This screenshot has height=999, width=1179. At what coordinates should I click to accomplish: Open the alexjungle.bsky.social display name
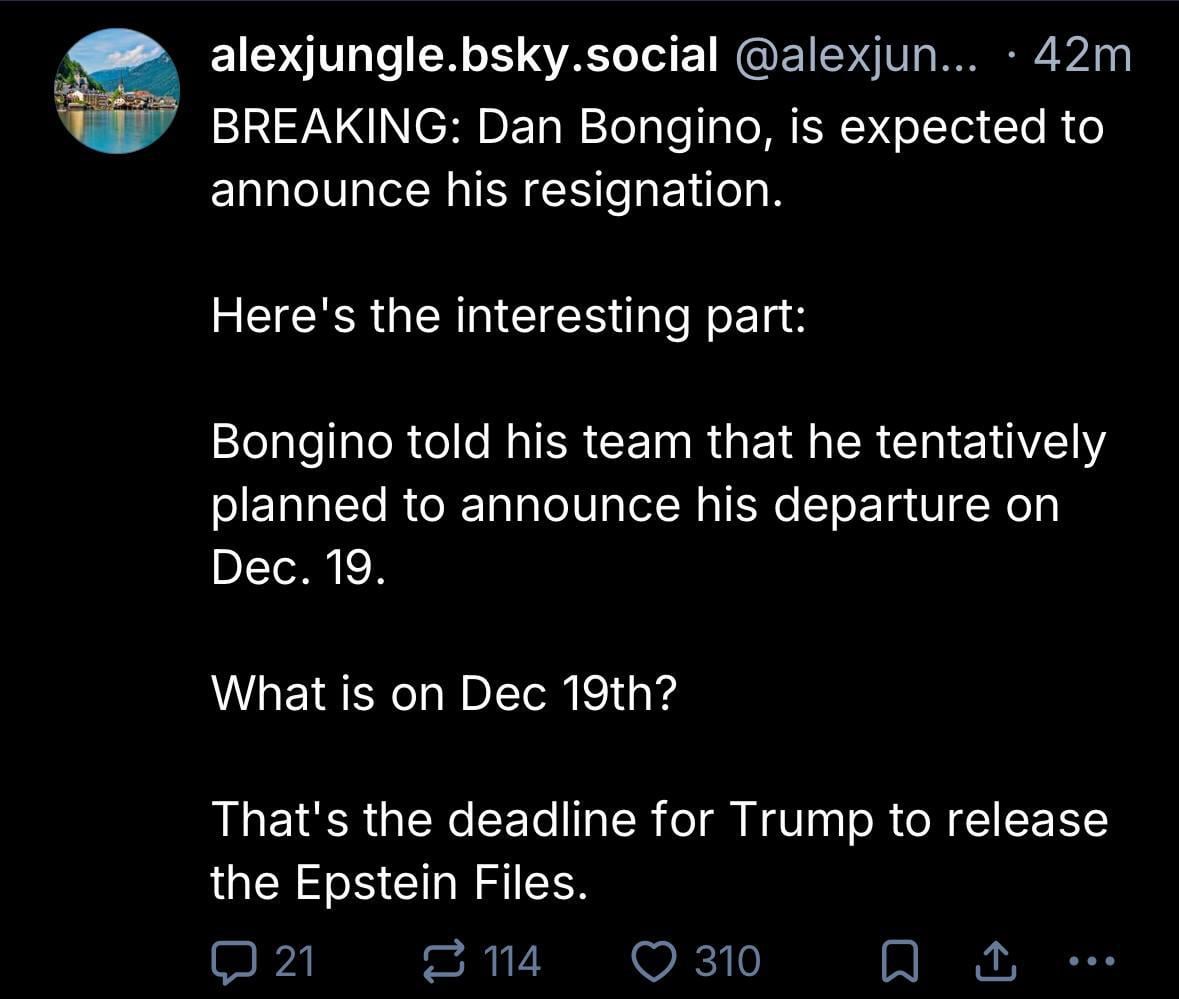point(463,57)
